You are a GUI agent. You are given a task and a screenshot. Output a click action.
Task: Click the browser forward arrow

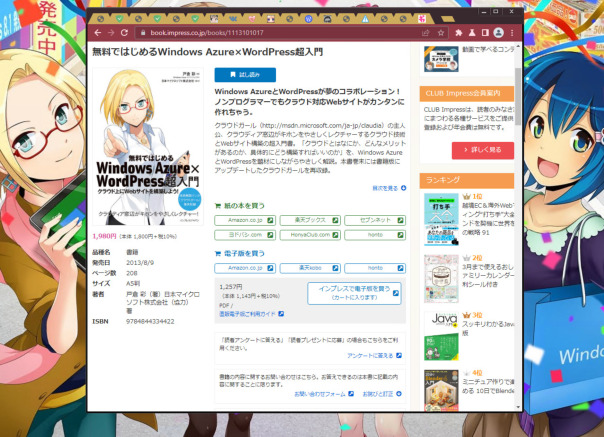tap(111, 33)
